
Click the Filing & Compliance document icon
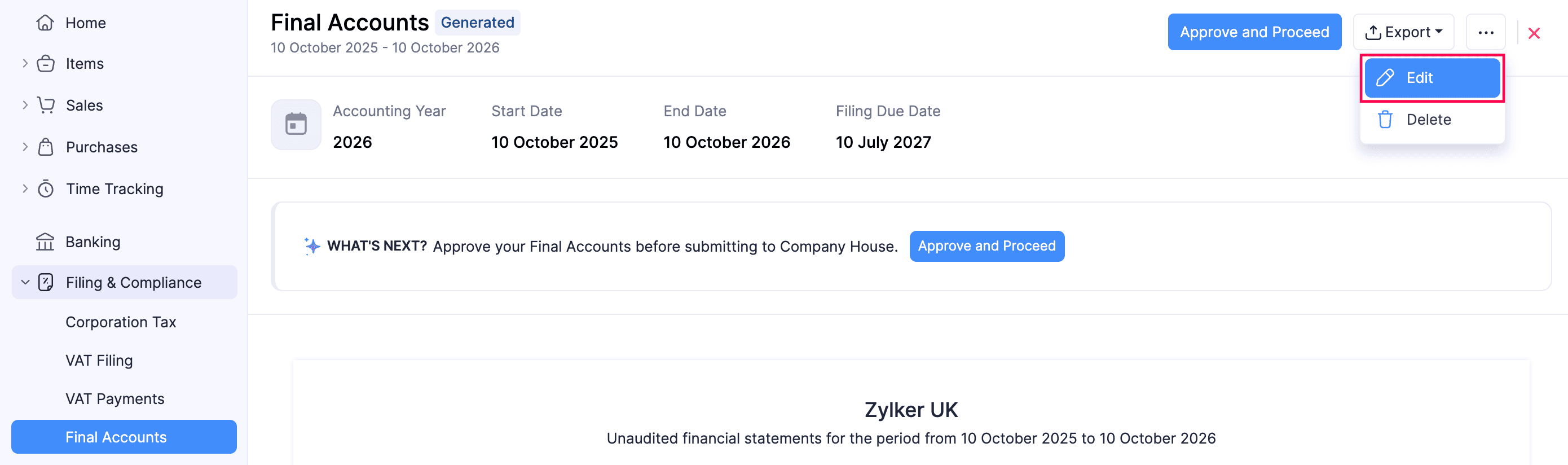pos(46,282)
